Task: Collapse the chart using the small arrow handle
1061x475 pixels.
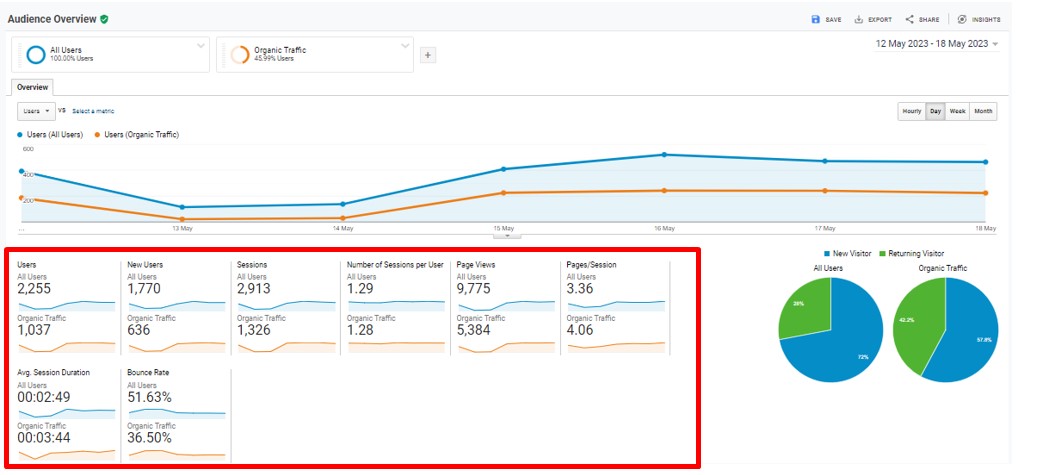Action: point(507,236)
